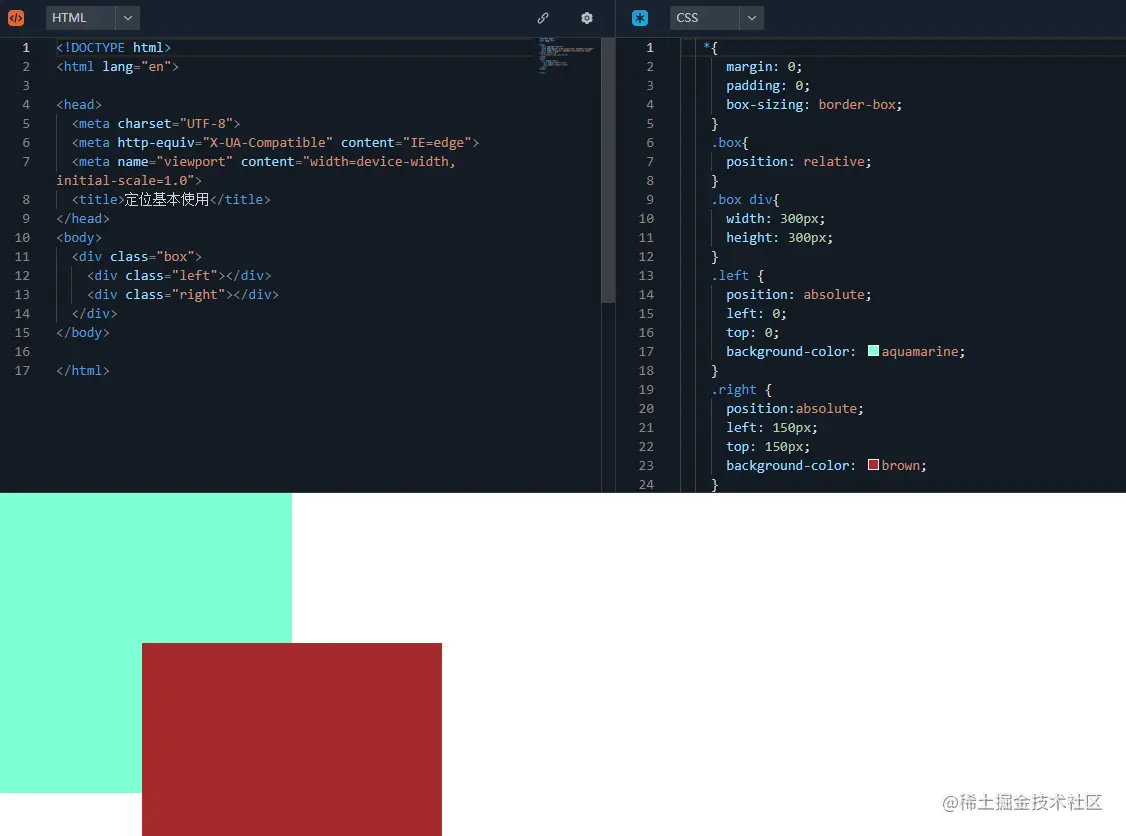The height and width of the screenshot is (836, 1126).
Task: Click the brown square in the preview
Action: click(x=292, y=740)
